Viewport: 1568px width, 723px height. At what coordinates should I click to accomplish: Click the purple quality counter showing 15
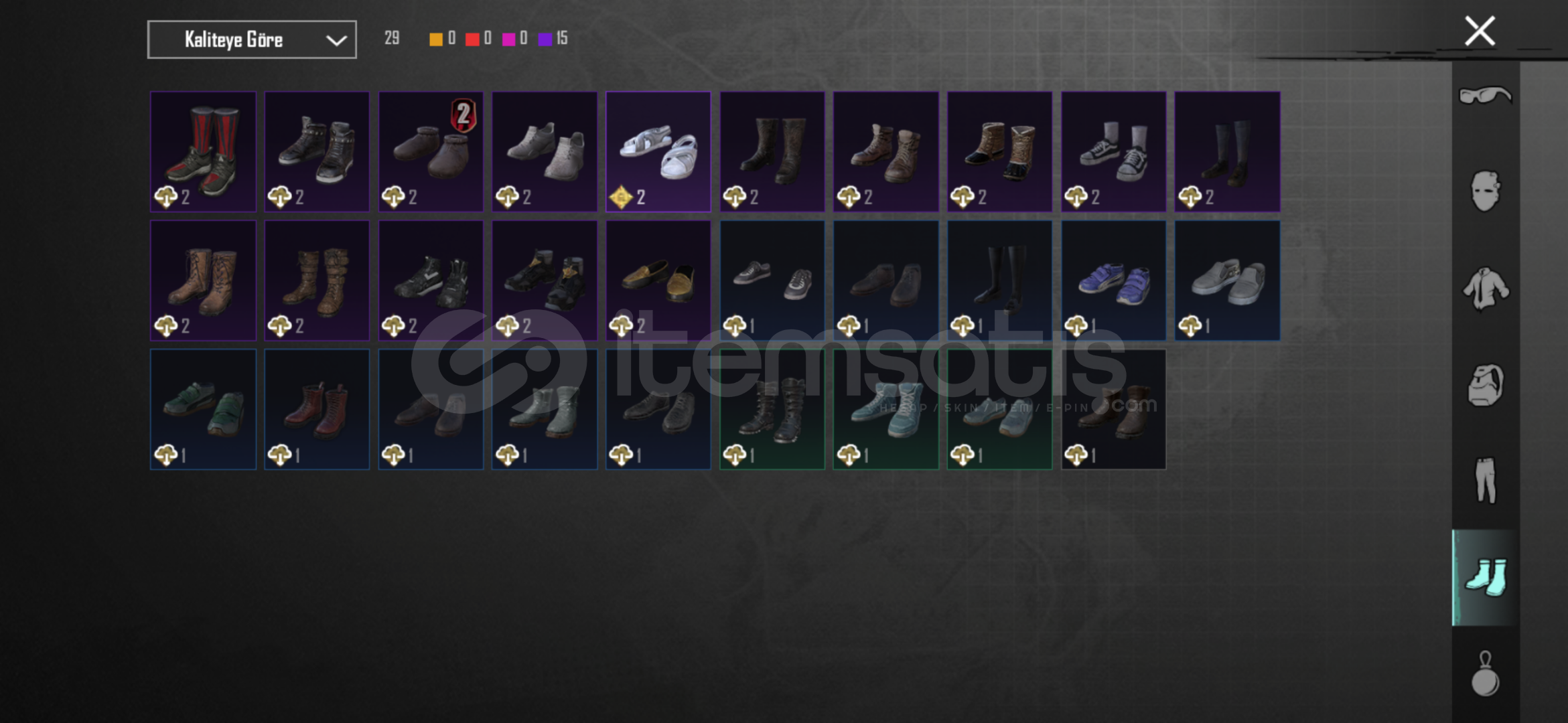(x=553, y=38)
